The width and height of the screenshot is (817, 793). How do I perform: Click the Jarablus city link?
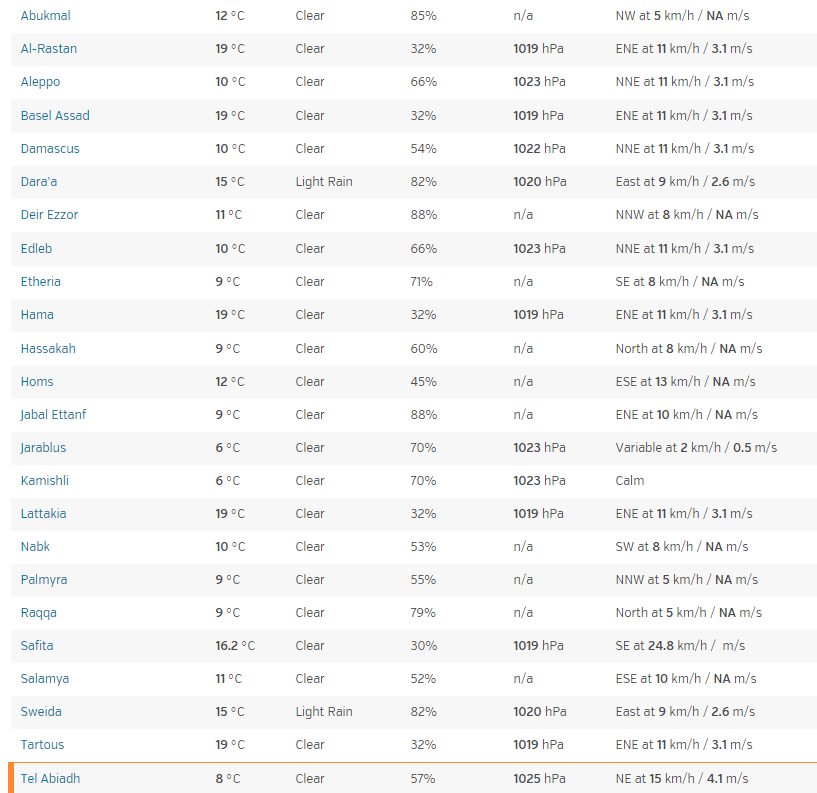(43, 448)
